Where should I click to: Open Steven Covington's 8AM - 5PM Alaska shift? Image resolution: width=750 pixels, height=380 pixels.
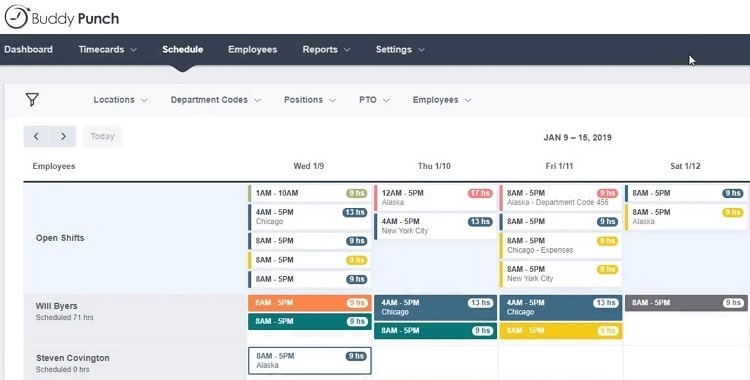(x=309, y=360)
